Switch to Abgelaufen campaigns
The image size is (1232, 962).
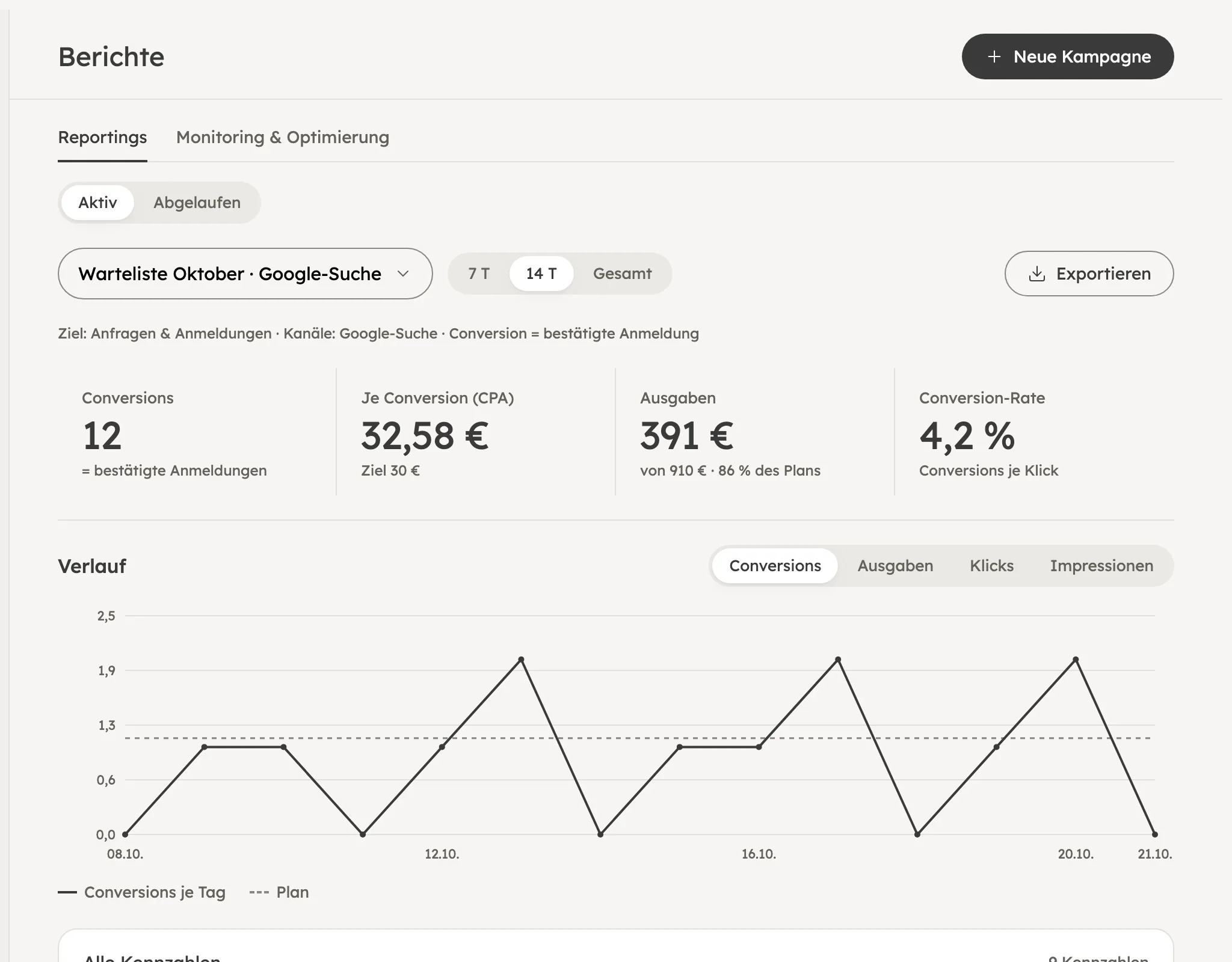[x=197, y=203]
